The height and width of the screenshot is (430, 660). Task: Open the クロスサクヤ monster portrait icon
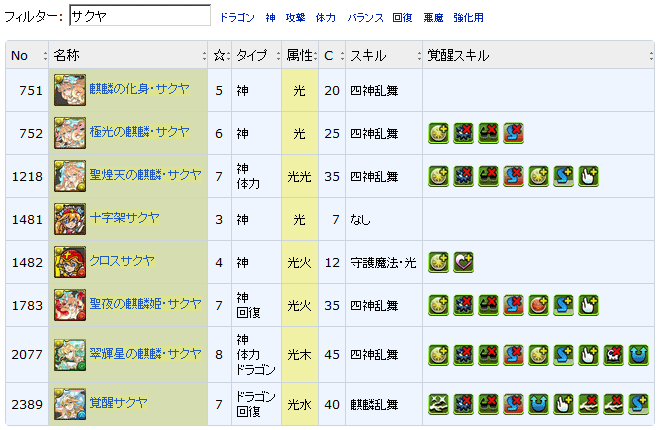[x=70, y=262]
